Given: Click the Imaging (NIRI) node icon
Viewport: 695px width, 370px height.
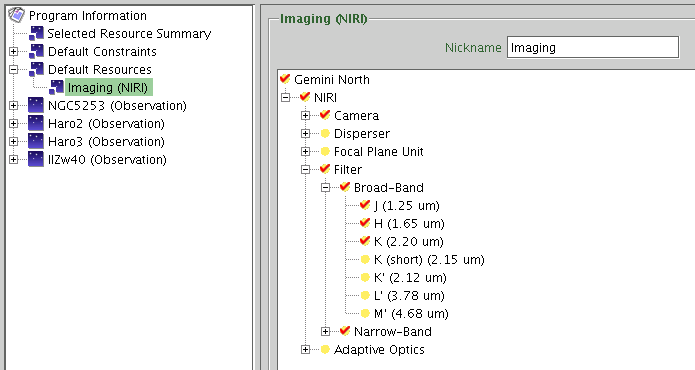Looking at the screenshot, I should pyautogui.click(x=56, y=87).
